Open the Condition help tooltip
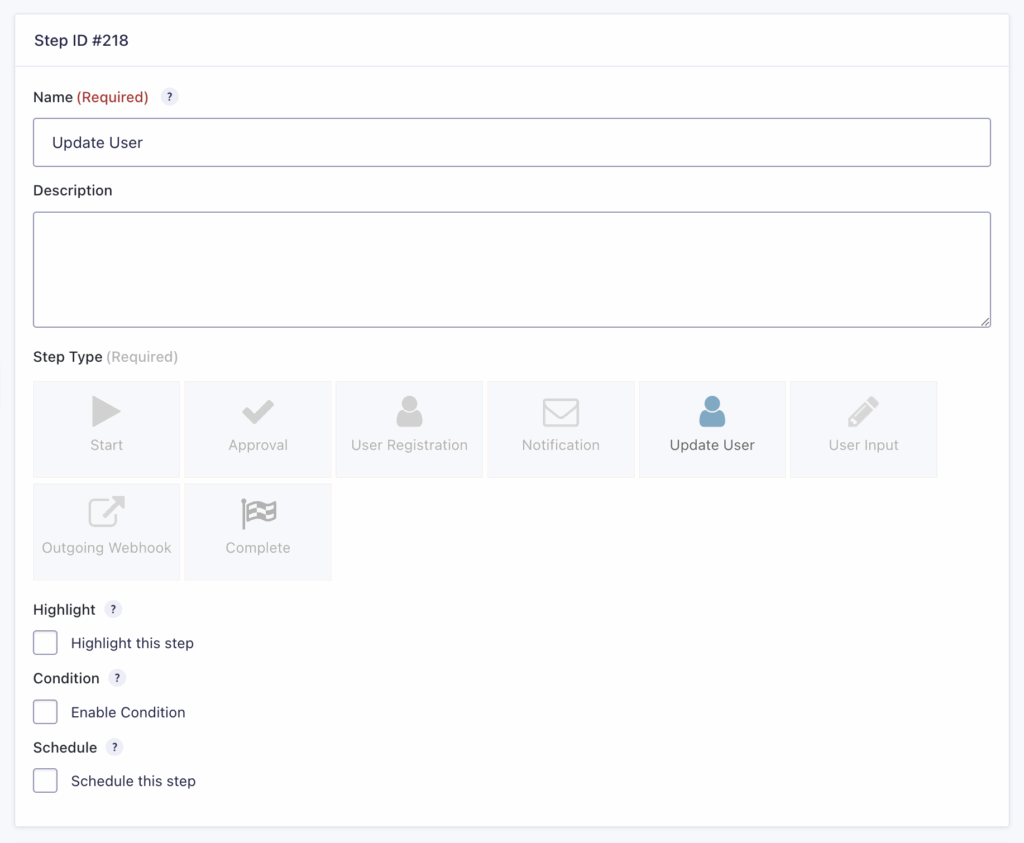This screenshot has height=843, width=1024. tap(116, 678)
